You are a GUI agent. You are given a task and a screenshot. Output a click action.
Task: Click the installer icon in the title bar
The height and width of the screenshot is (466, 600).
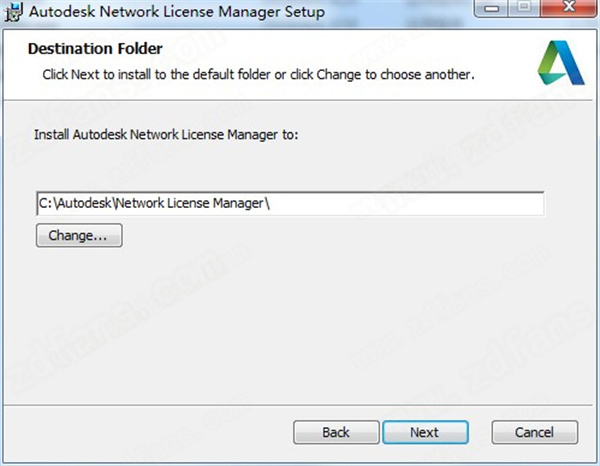pyautogui.click(x=13, y=13)
